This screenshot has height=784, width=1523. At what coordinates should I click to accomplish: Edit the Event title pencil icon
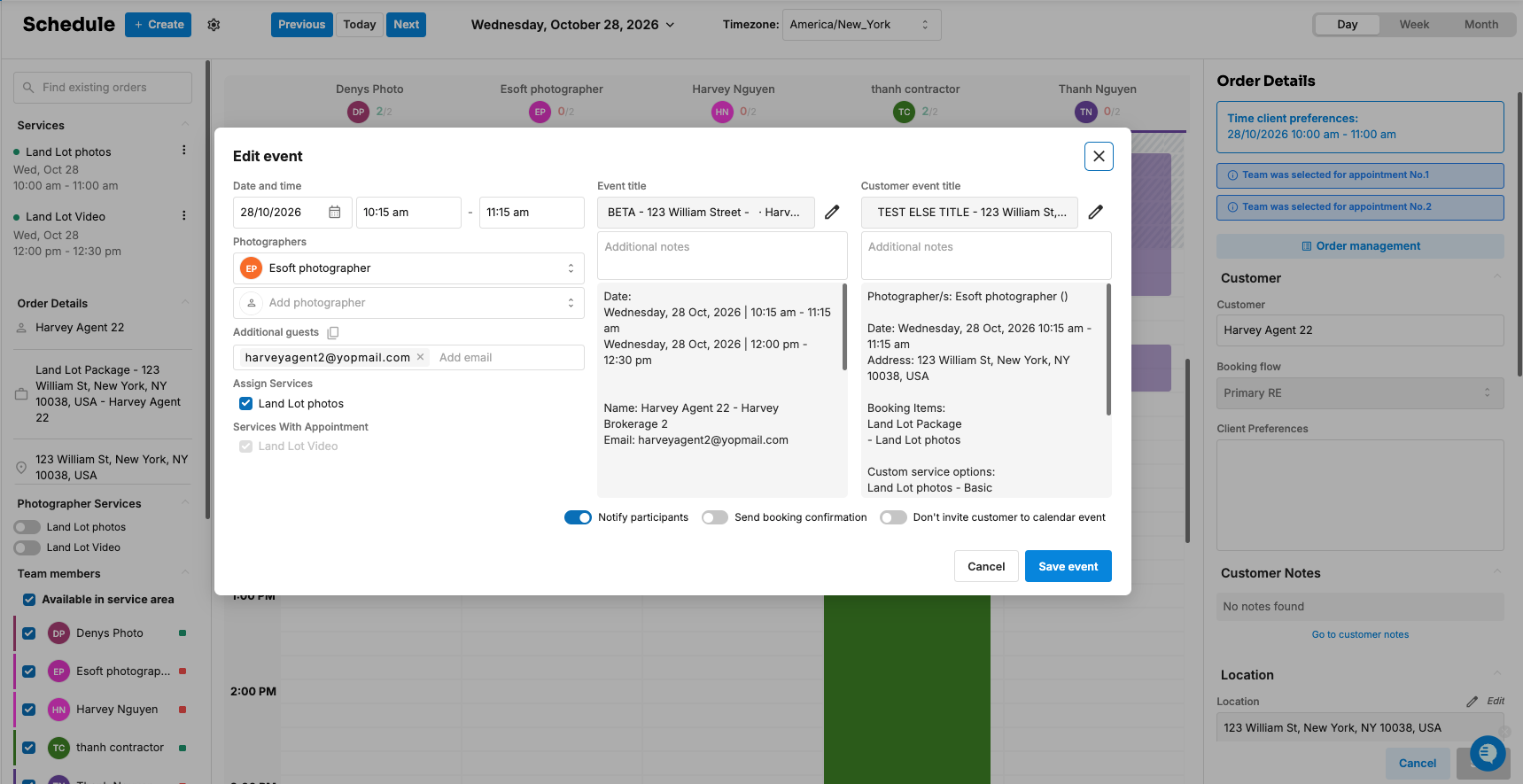pos(832,213)
